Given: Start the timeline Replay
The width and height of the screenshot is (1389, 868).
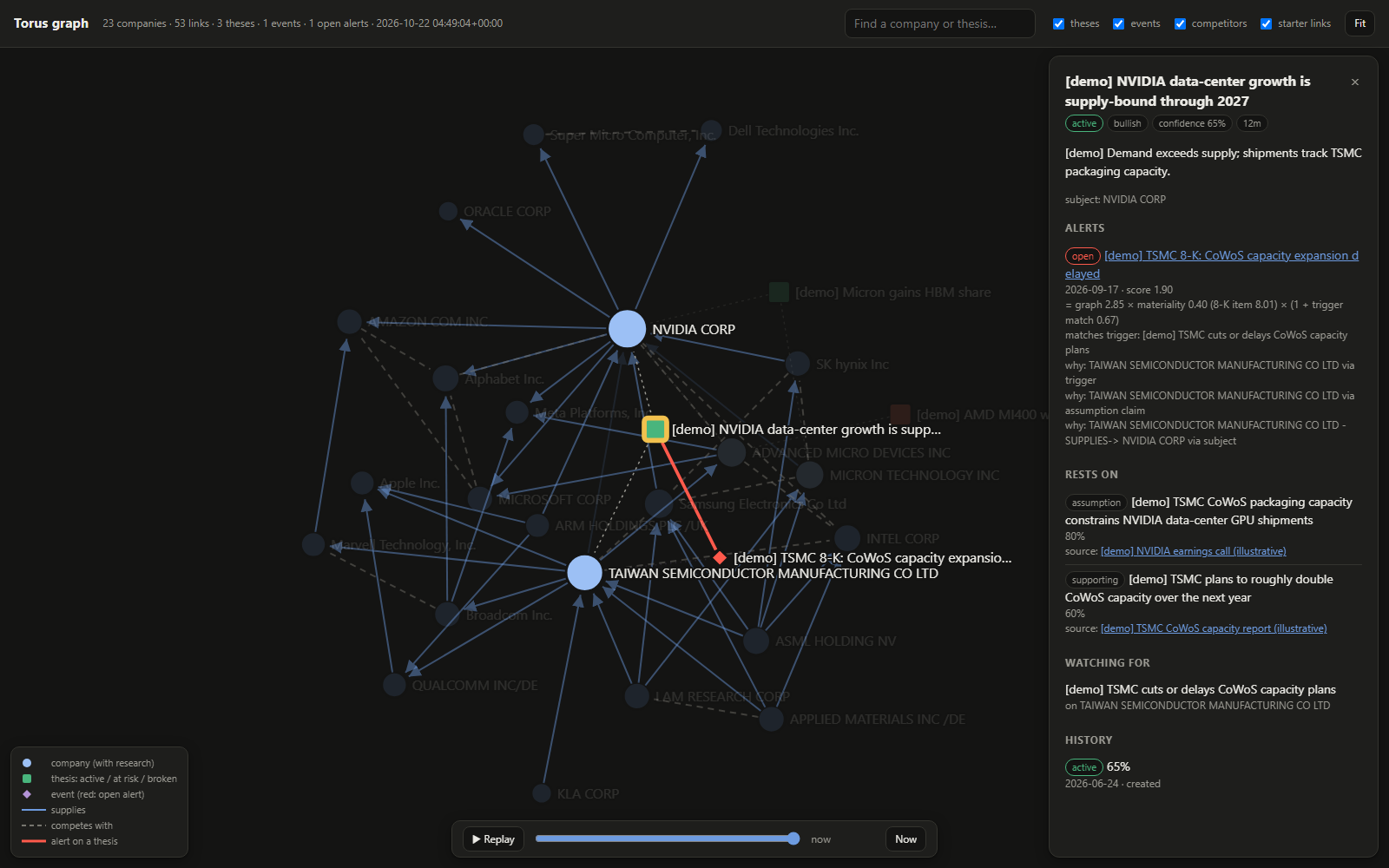Looking at the screenshot, I should pyautogui.click(x=493, y=839).
